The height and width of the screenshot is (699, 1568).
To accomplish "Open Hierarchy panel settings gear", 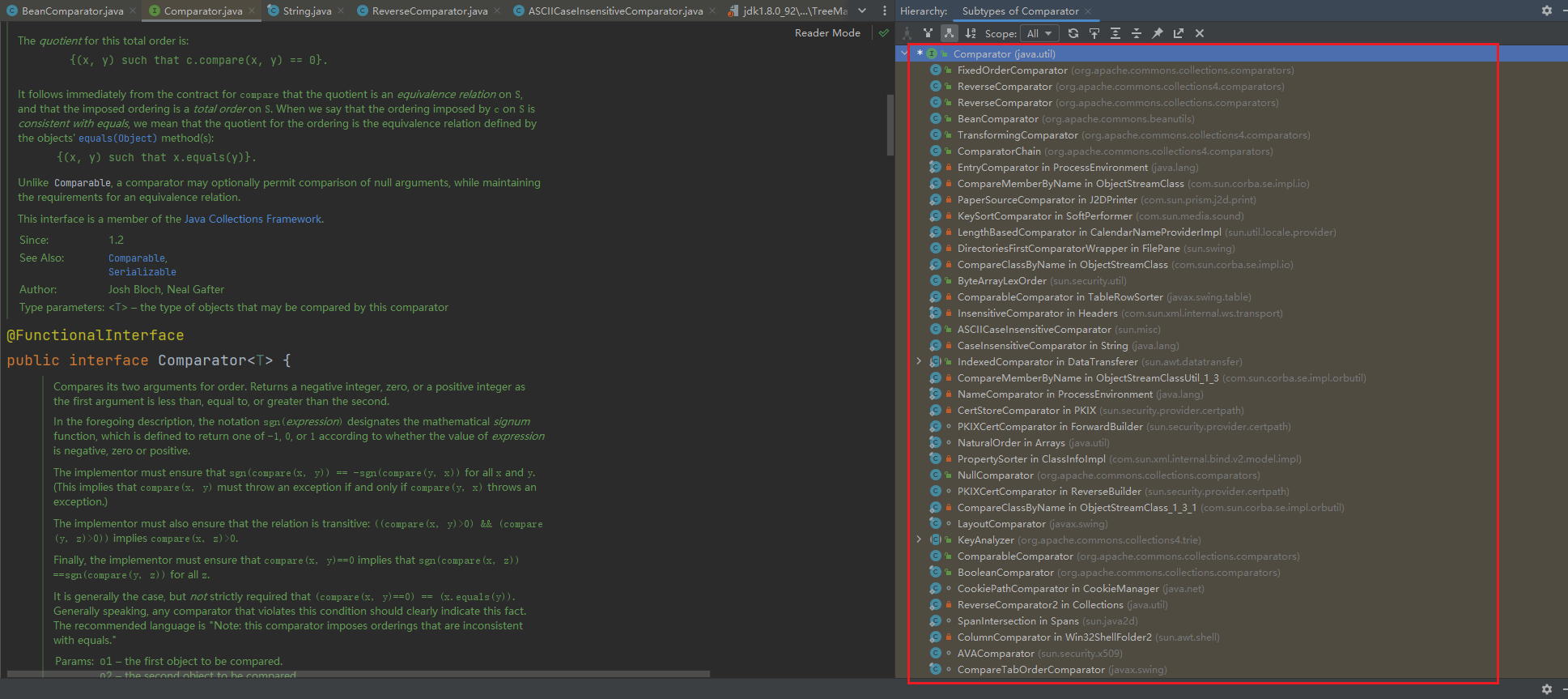I will pyautogui.click(x=1546, y=11).
